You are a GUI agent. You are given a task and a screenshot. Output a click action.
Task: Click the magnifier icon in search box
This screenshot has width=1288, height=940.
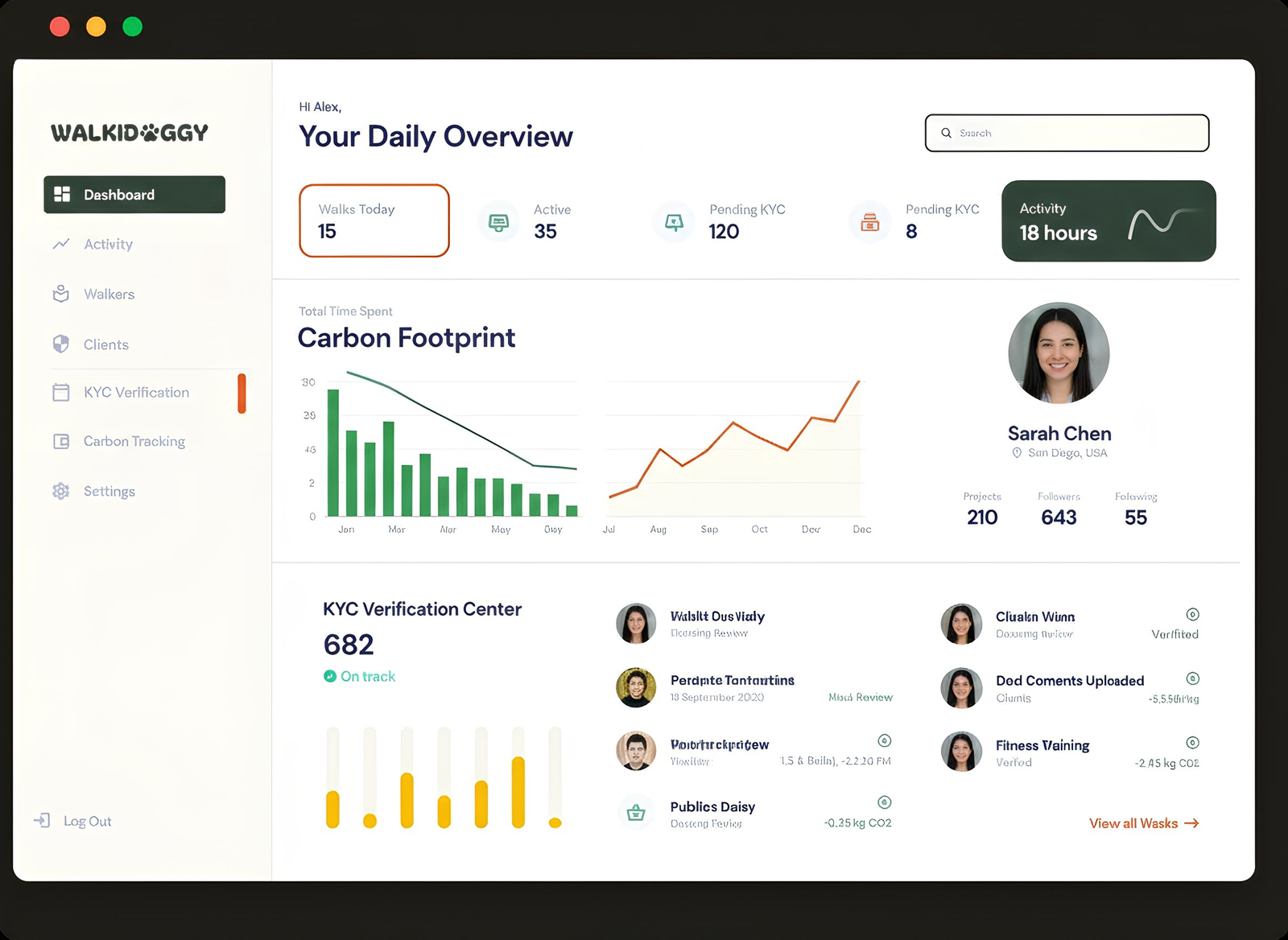coord(947,134)
